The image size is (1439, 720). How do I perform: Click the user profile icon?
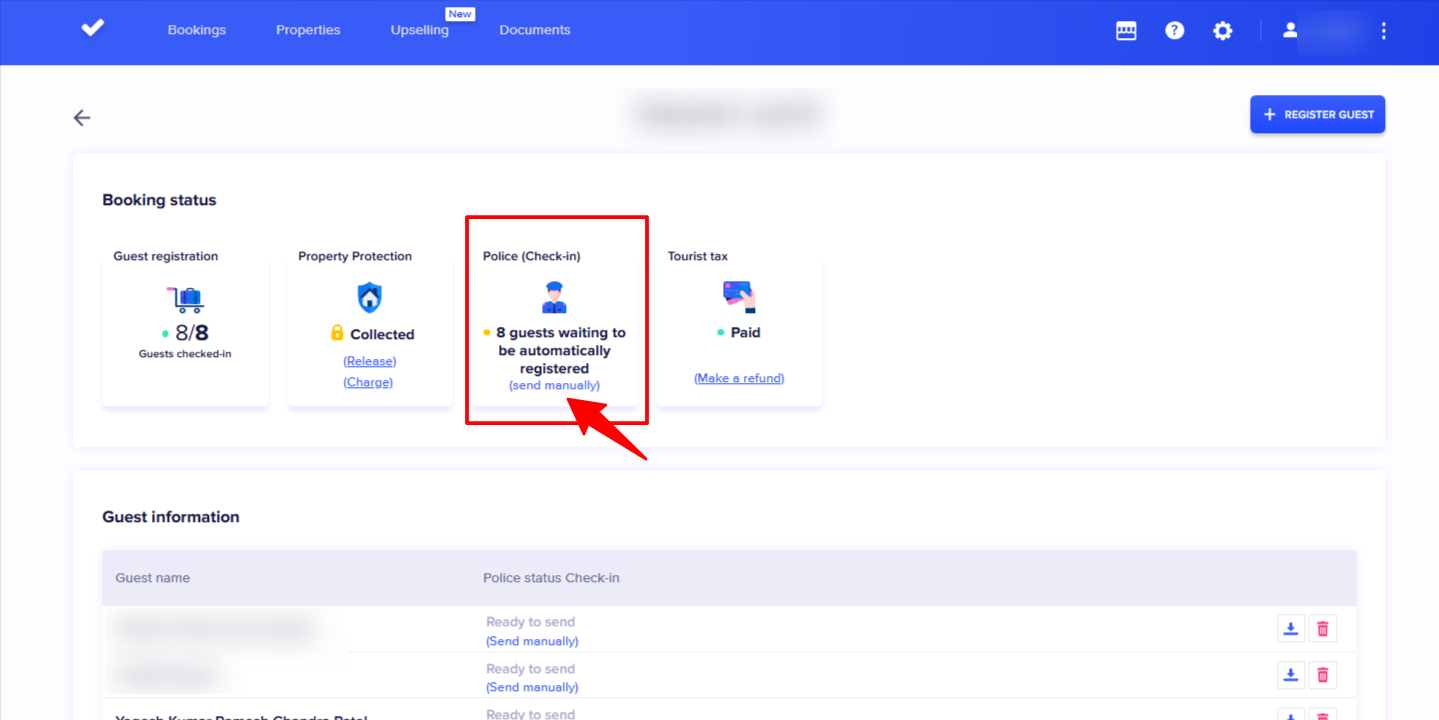(x=1290, y=31)
